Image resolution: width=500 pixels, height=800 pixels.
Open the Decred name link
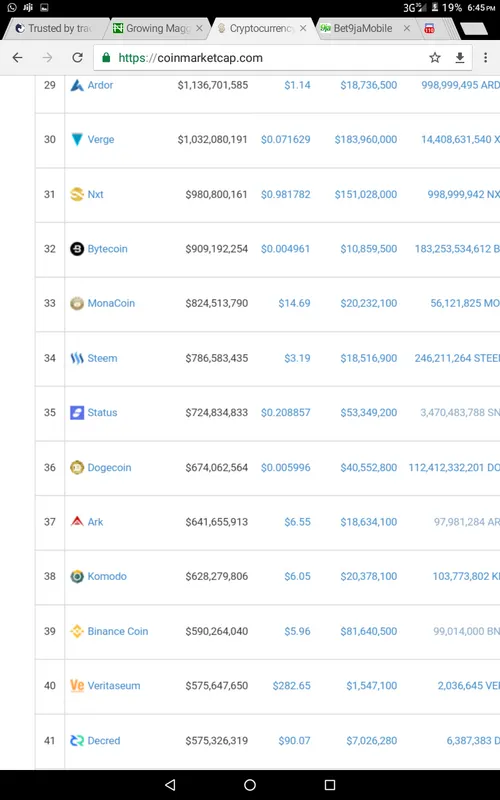pyautogui.click(x=104, y=740)
